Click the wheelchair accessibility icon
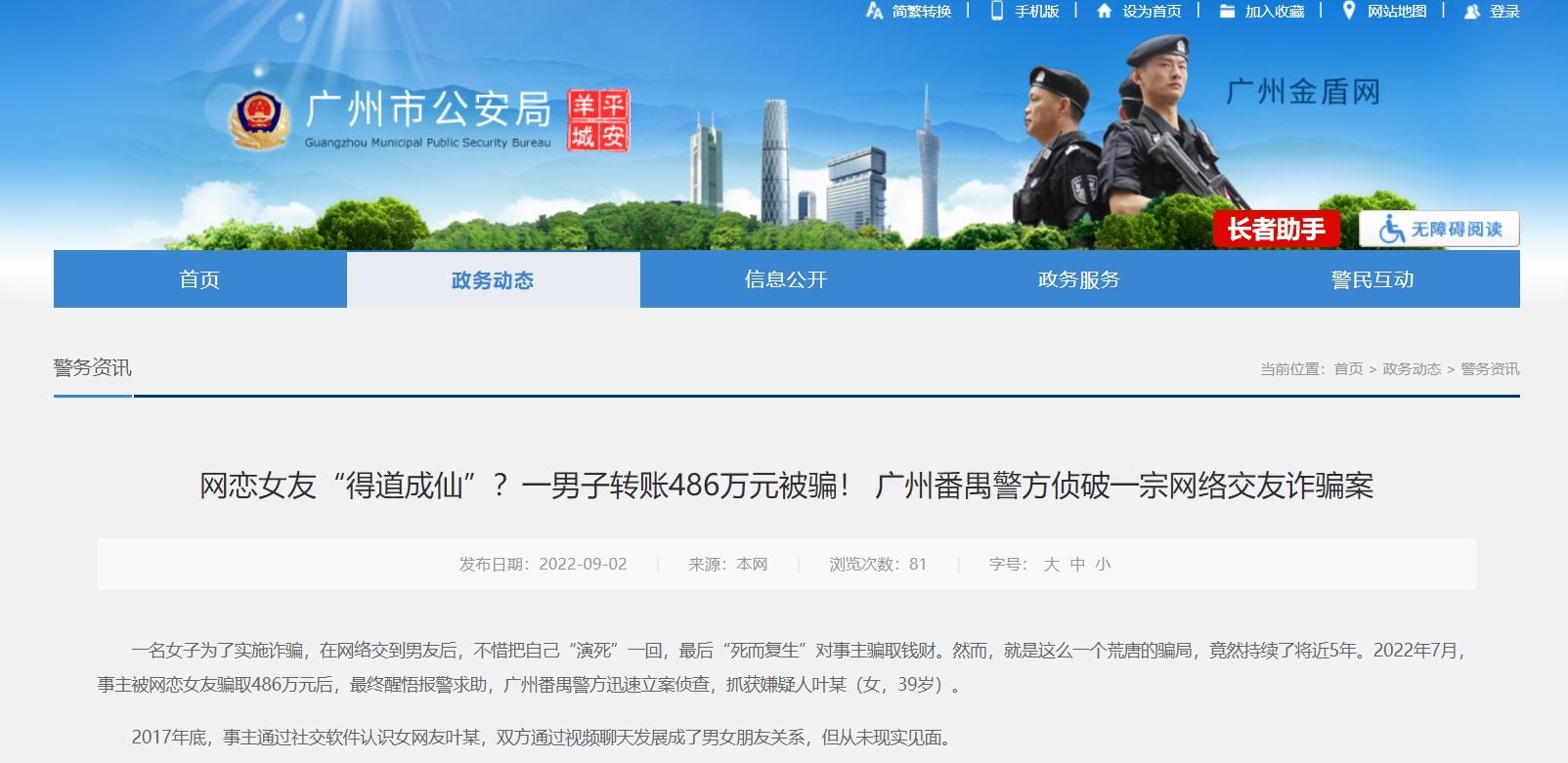Image resolution: width=1568 pixels, height=763 pixels. (1391, 230)
